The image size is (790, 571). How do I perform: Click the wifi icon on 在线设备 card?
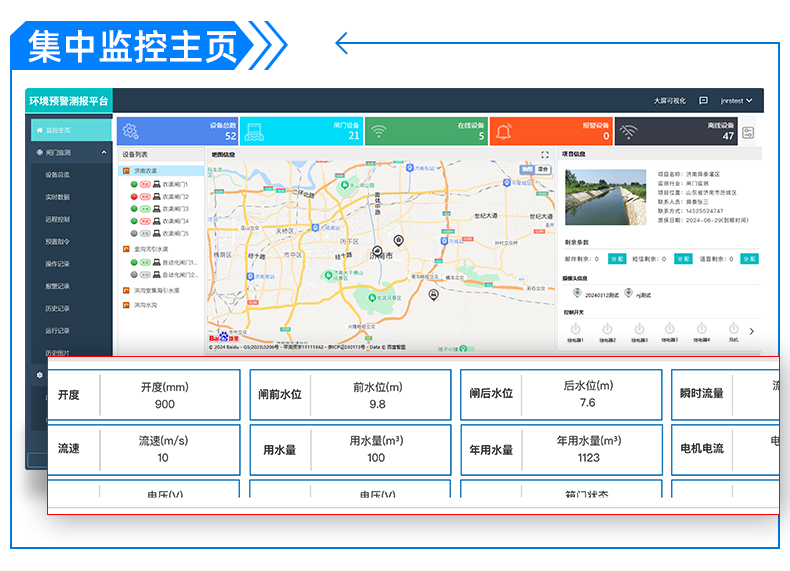point(378,131)
